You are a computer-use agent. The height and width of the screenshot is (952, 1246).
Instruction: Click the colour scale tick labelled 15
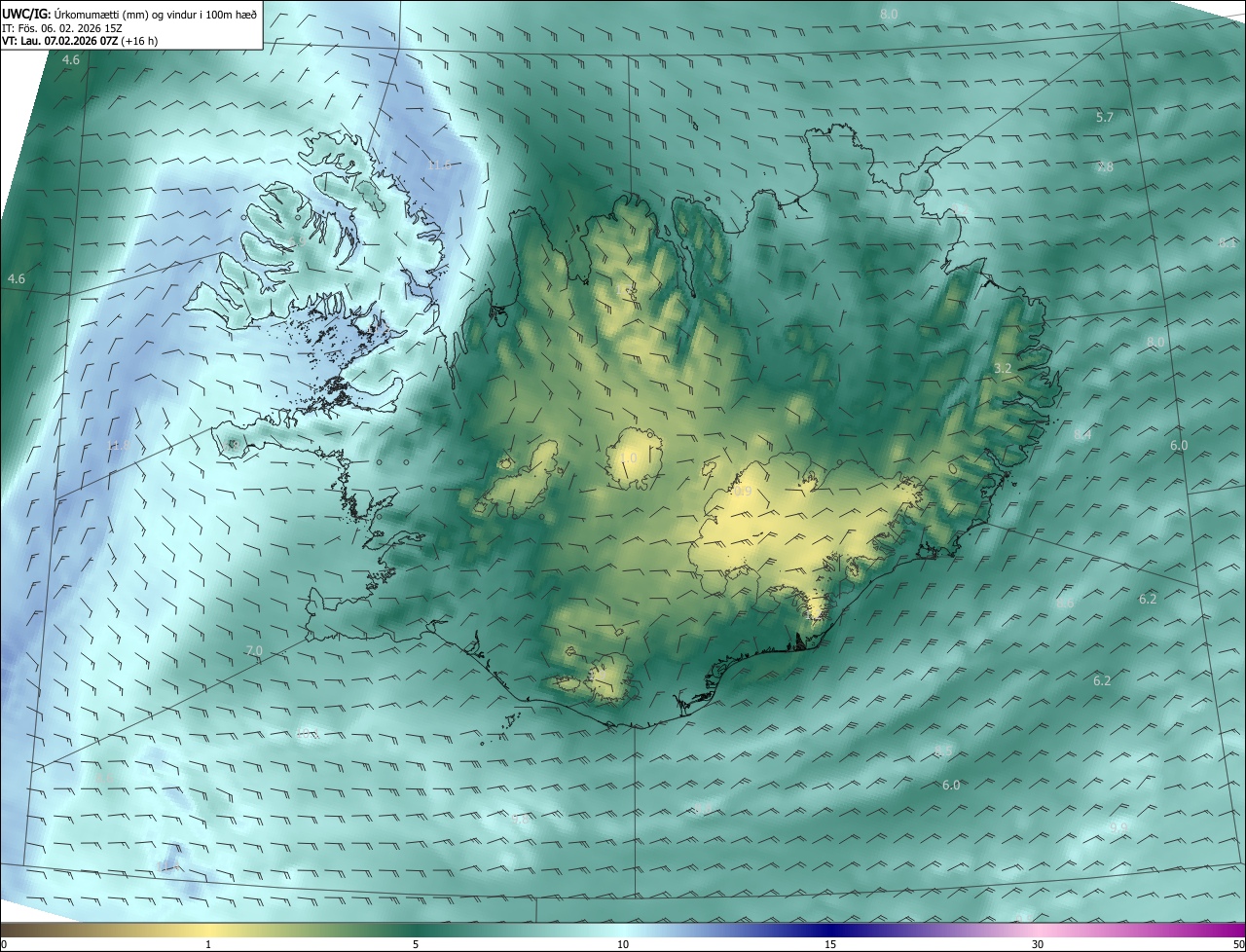coord(830,944)
